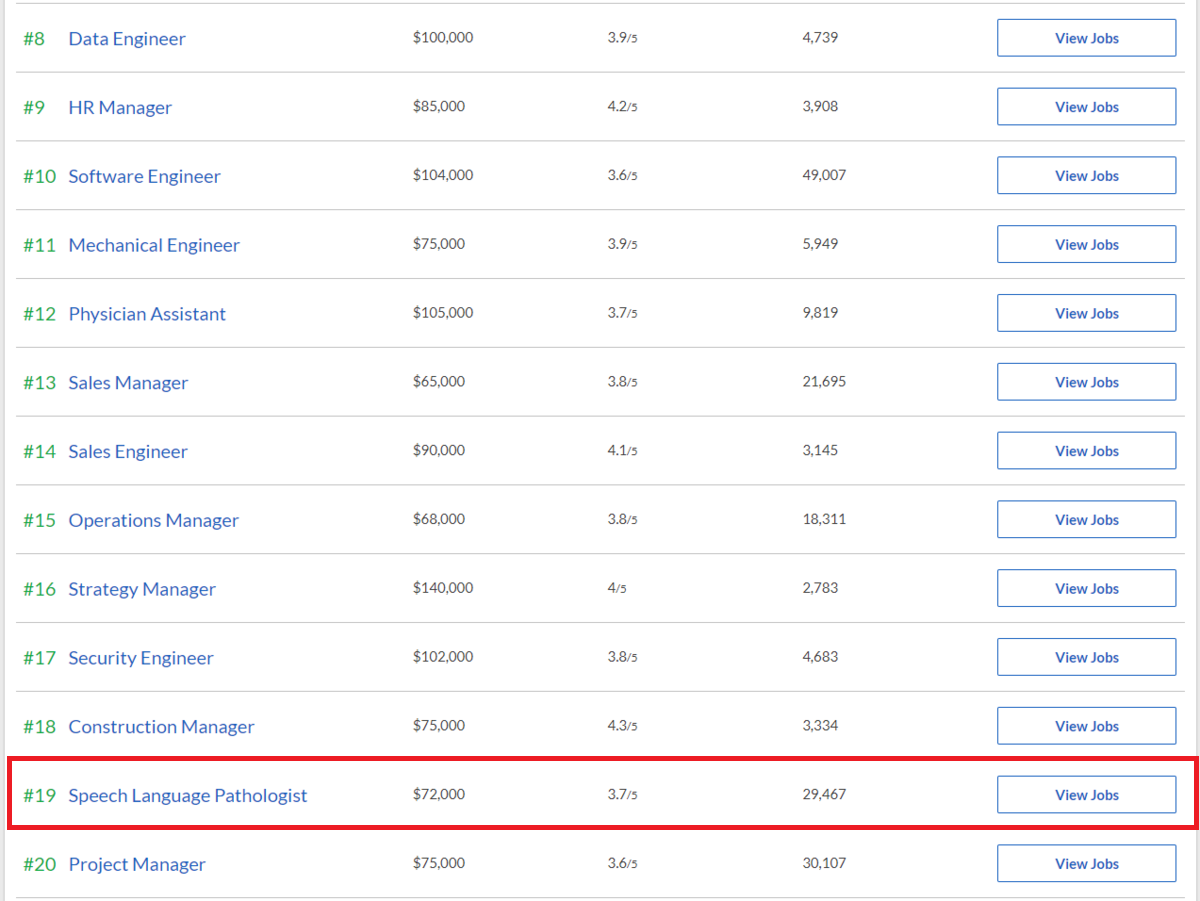Click View Jobs for Sales Manager
1200x901 pixels.
[x=1086, y=382]
